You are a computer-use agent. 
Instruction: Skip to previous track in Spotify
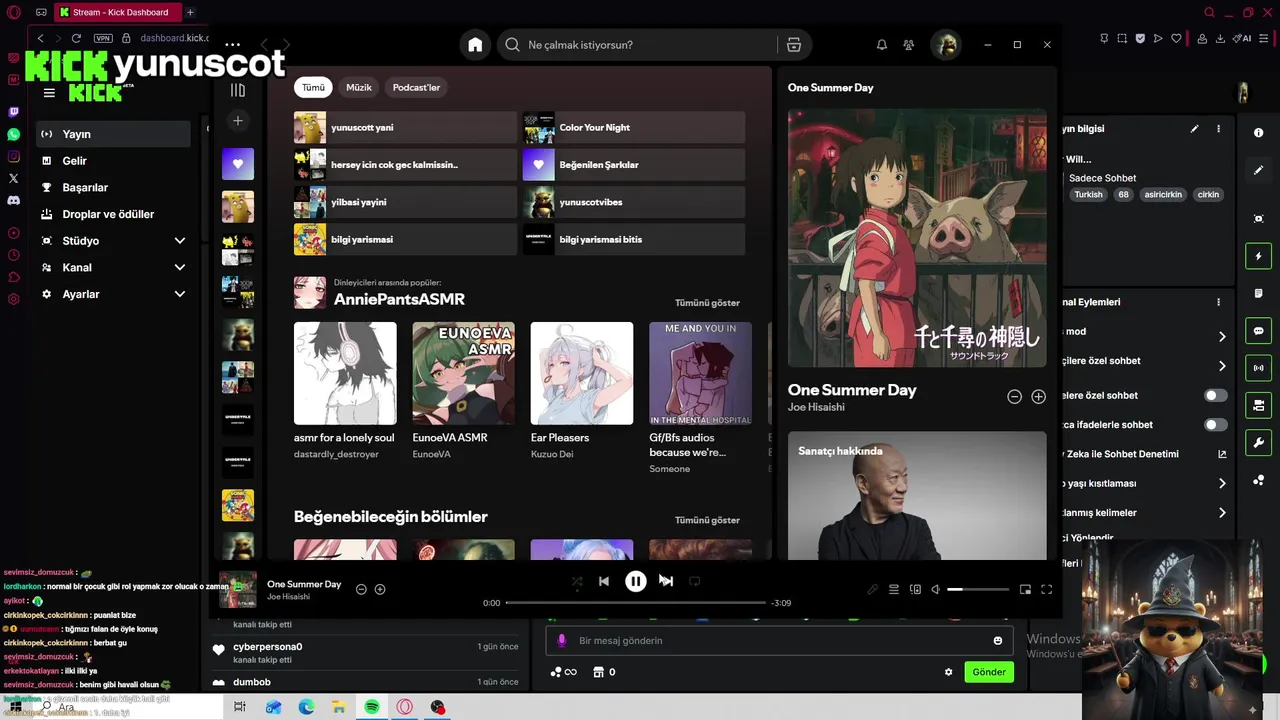coord(604,581)
